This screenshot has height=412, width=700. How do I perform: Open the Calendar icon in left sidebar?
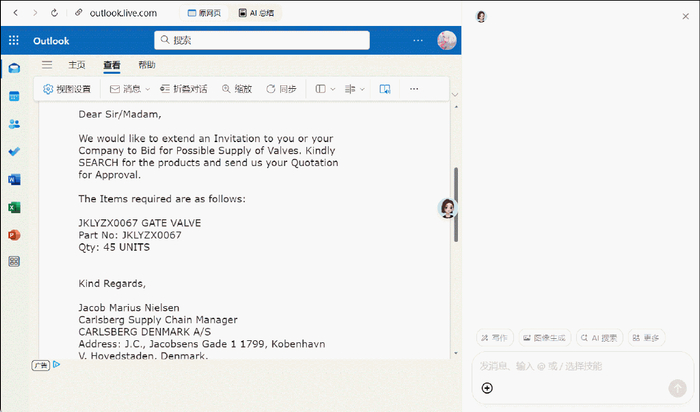(14, 96)
